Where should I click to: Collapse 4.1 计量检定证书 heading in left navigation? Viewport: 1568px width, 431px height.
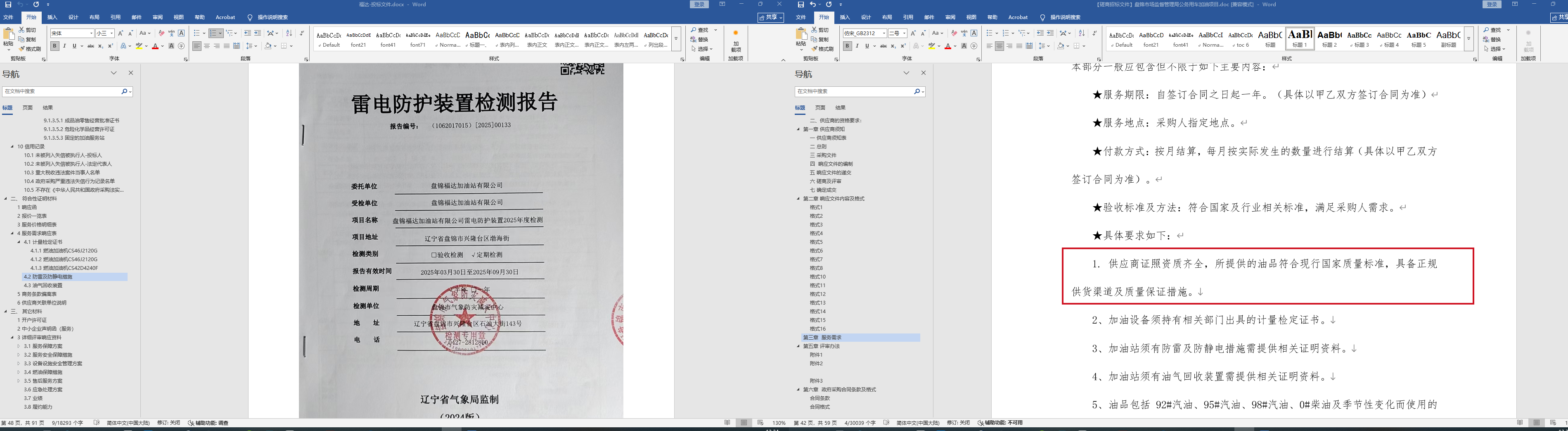pyautogui.click(x=19, y=242)
